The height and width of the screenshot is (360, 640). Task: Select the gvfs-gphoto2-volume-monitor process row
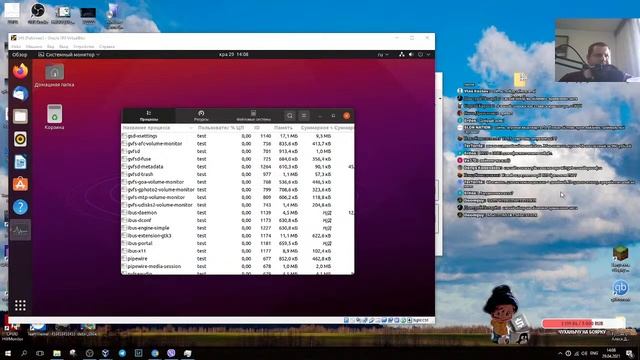click(238, 189)
